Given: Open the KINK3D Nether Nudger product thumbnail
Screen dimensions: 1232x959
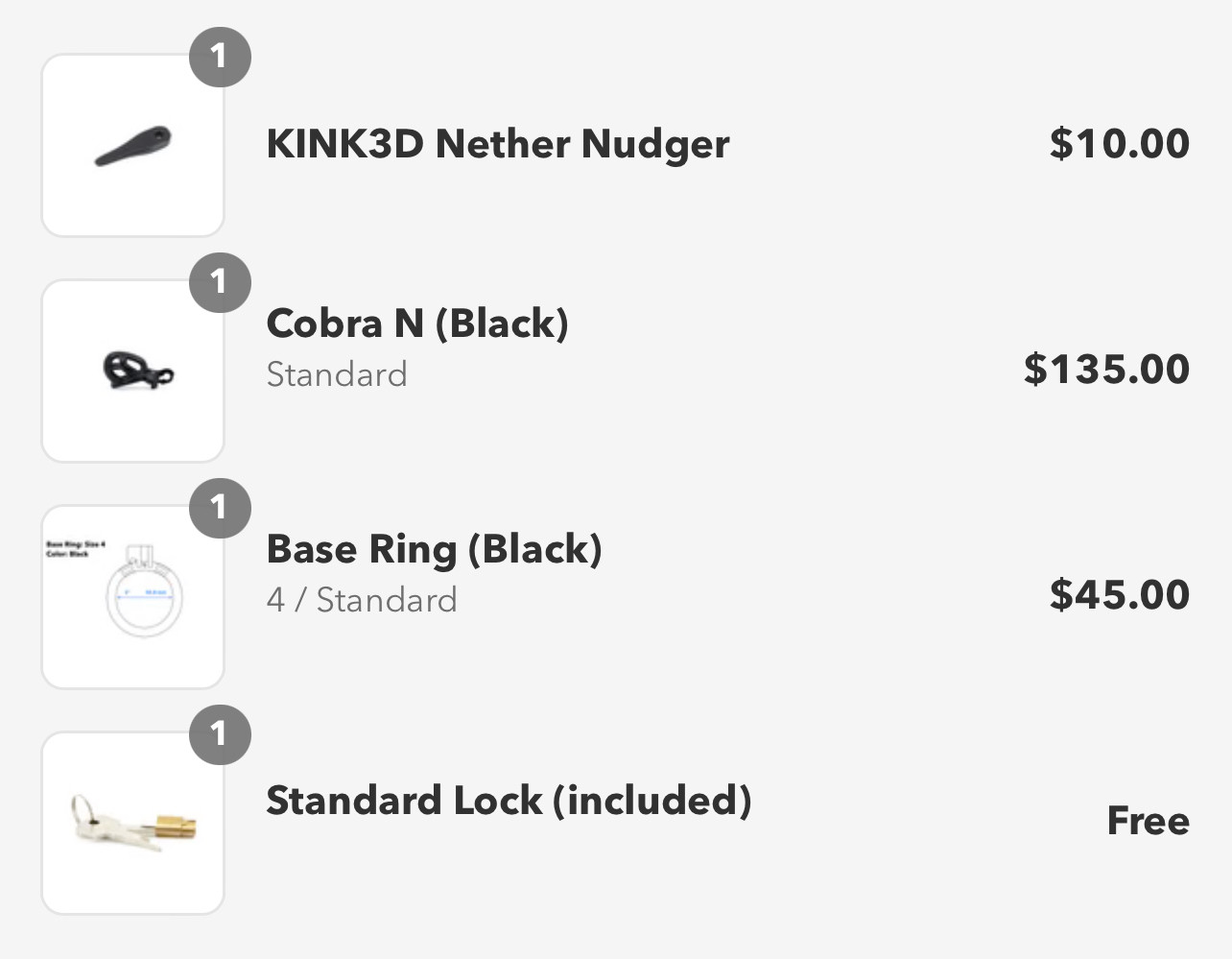Looking at the screenshot, I should (x=133, y=145).
